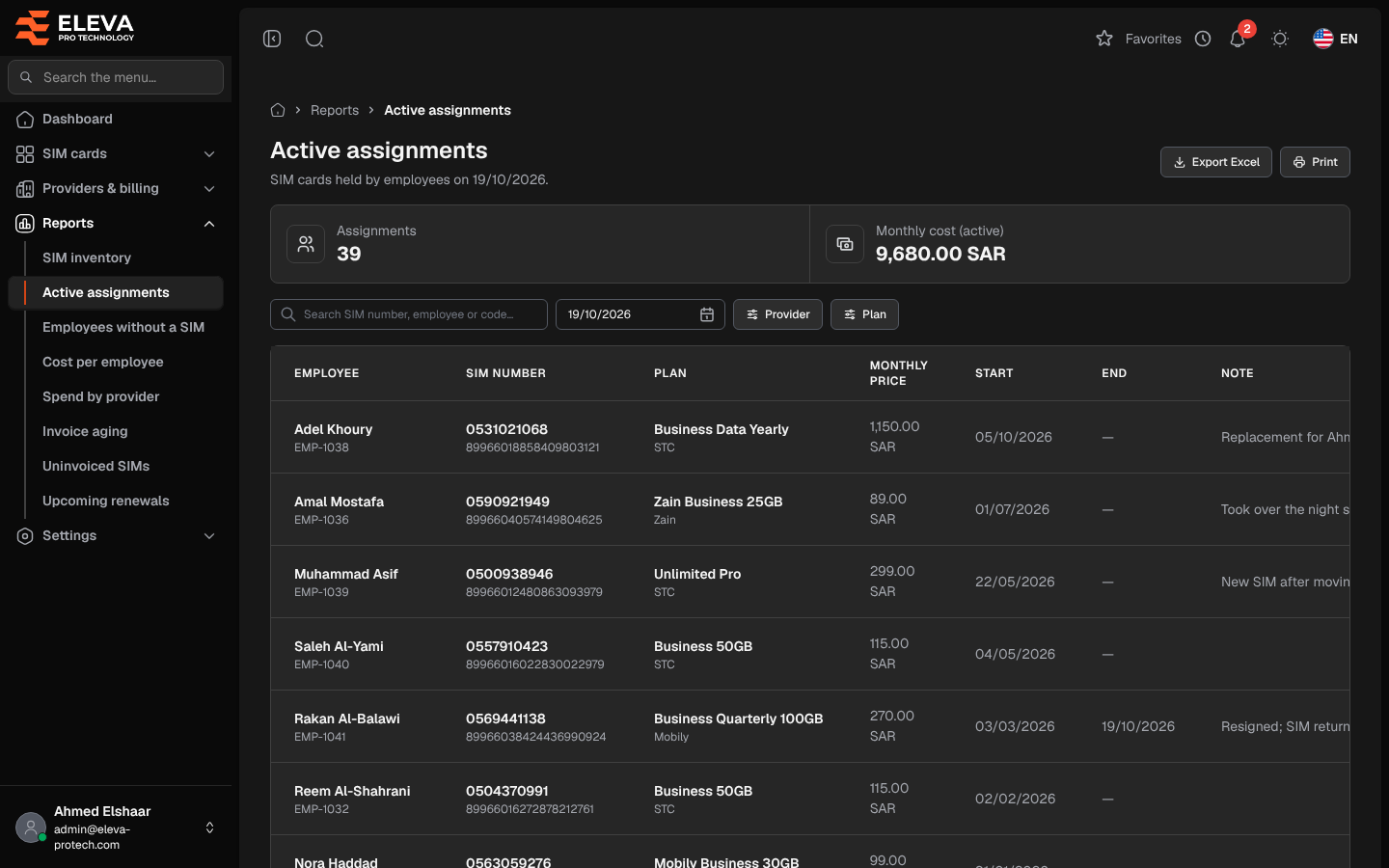
Task: Open SIM inventory report
Action: click(x=87, y=258)
